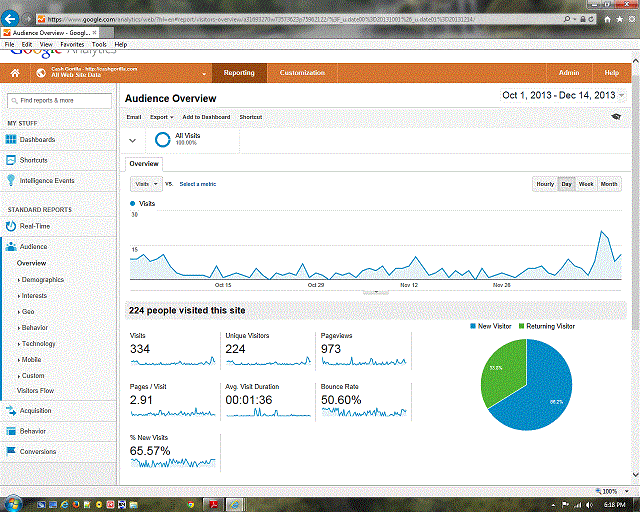Refresh the page with the reload icon
640x512 pixels.
coord(591,19)
